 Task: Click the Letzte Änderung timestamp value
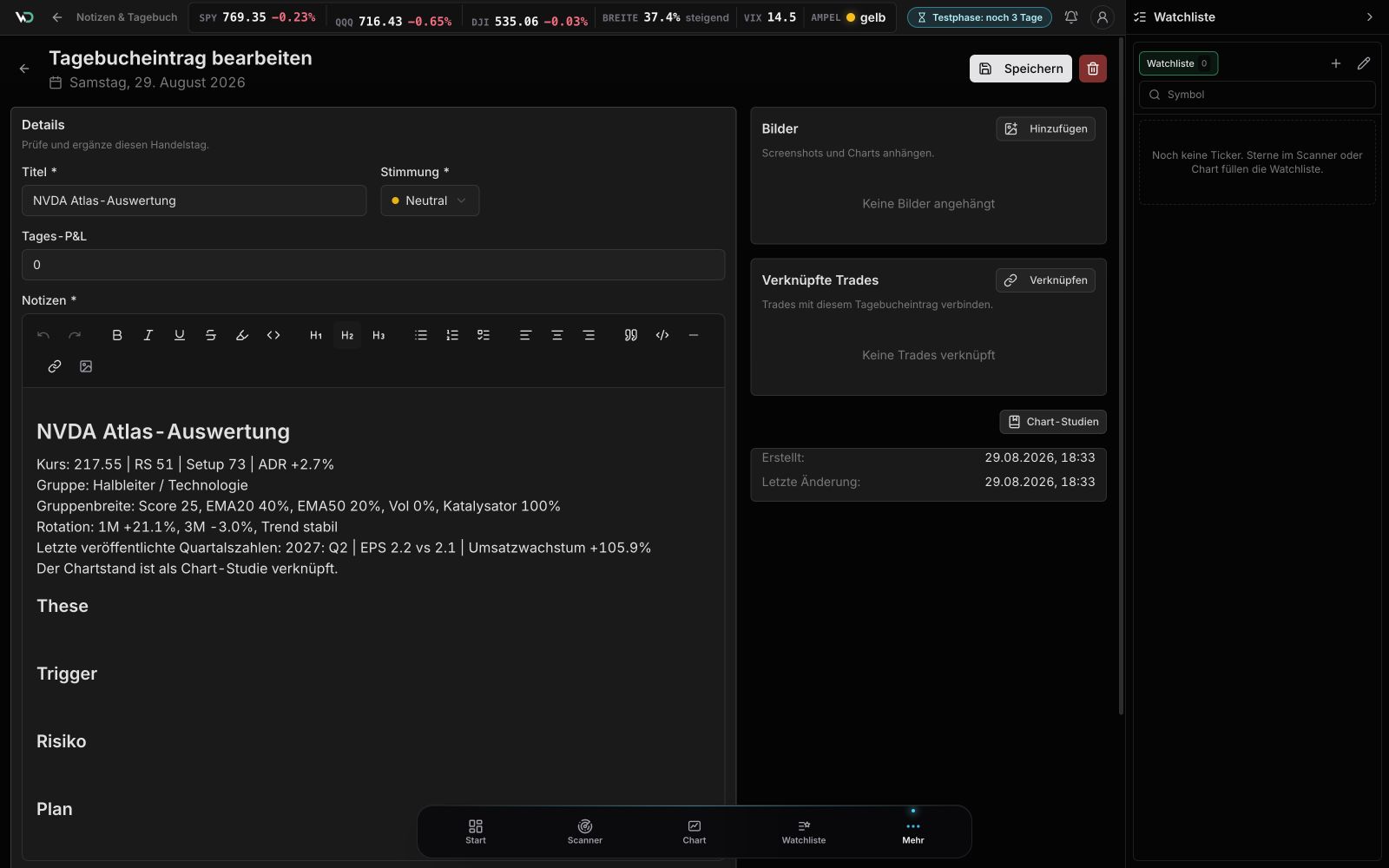[x=1040, y=482]
